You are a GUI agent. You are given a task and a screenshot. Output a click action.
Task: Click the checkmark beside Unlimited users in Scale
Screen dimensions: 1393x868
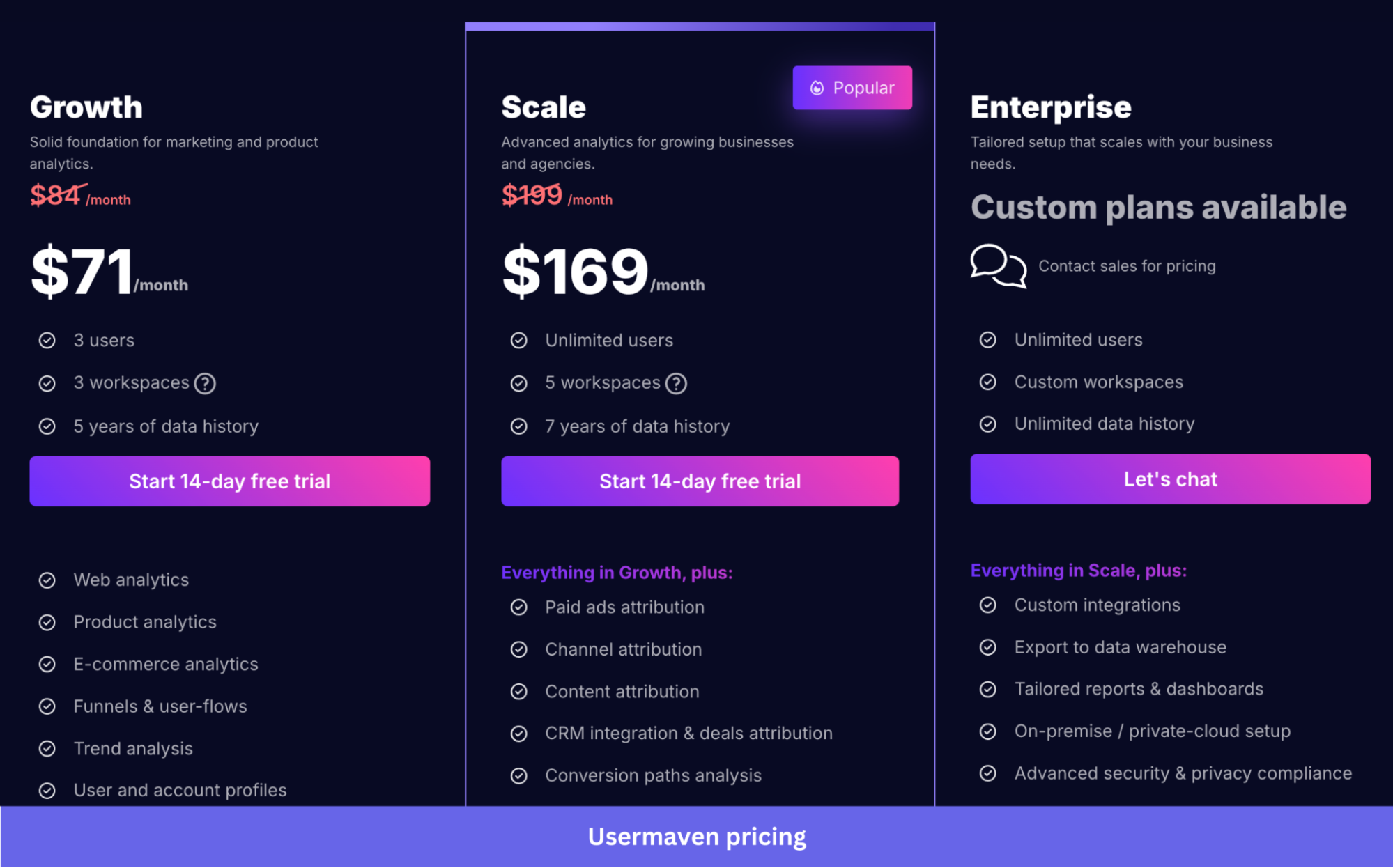point(518,340)
